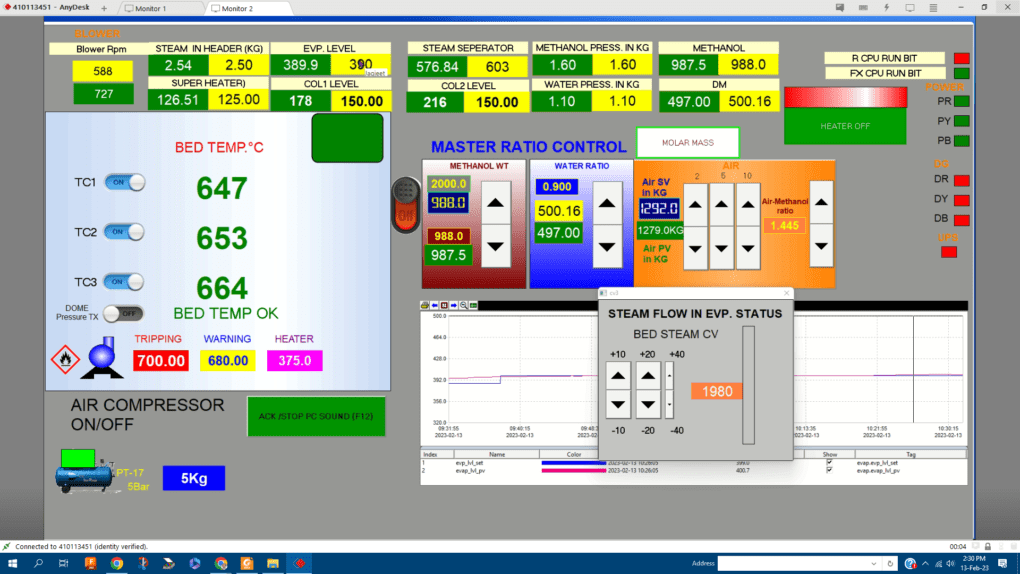Open AnyDesk display settings monitor icon
The width and height of the screenshot is (1020, 574).
tap(909, 8)
